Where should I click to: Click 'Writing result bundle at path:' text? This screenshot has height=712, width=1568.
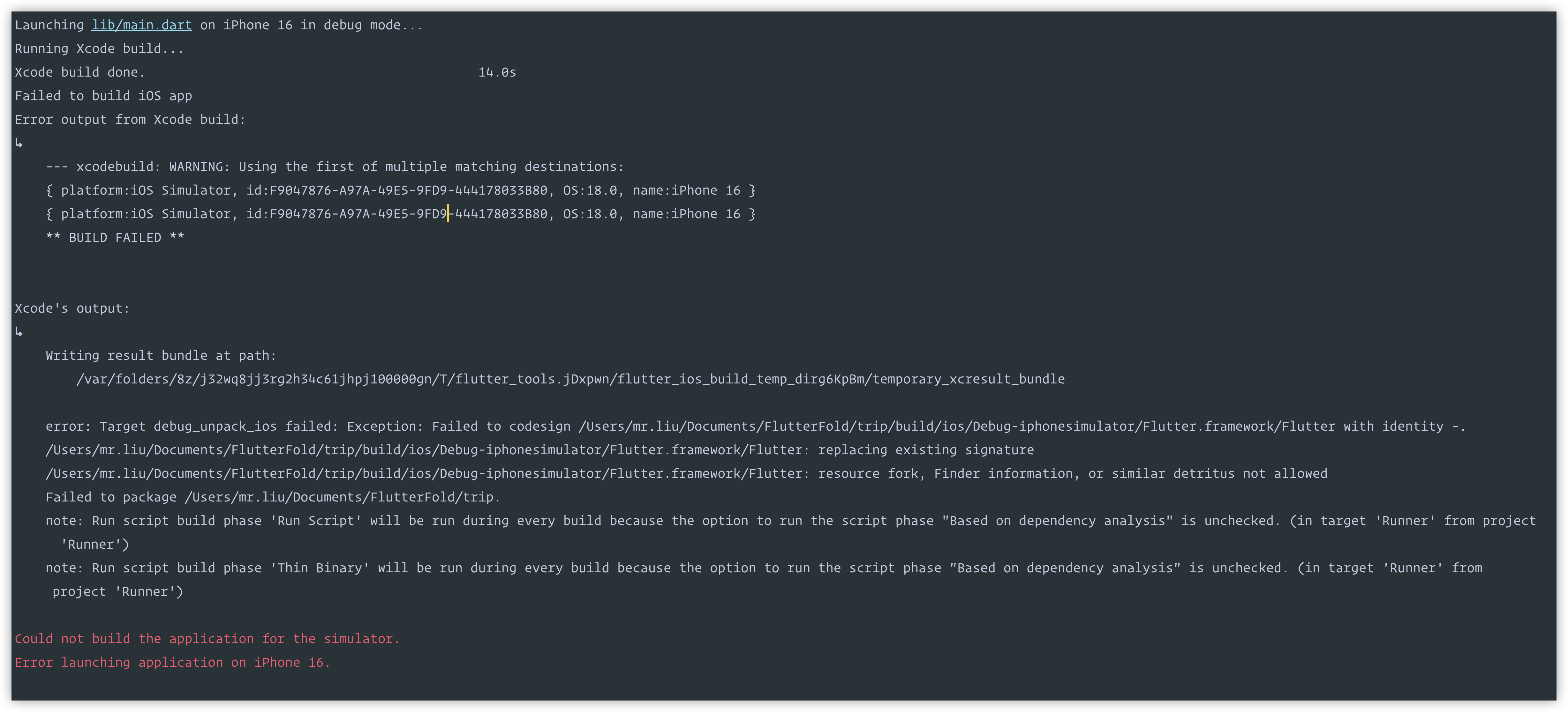[x=161, y=356]
